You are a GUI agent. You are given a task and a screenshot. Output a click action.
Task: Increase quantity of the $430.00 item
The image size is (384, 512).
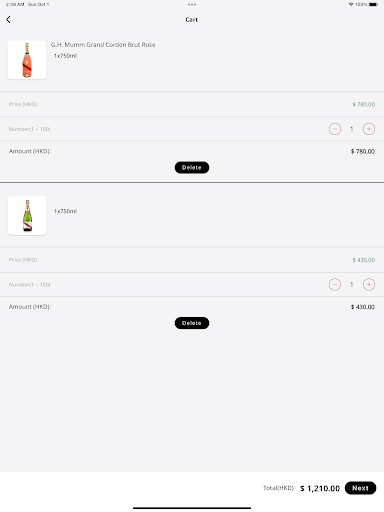coord(369,284)
